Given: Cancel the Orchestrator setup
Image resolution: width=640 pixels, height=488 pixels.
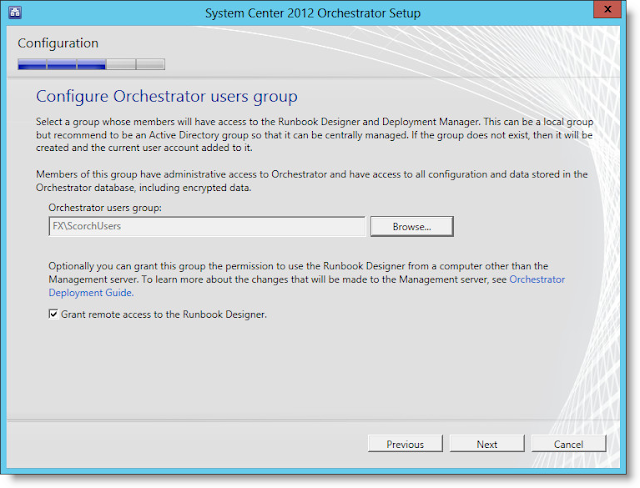Looking at the screenshot, I should 569,444.
